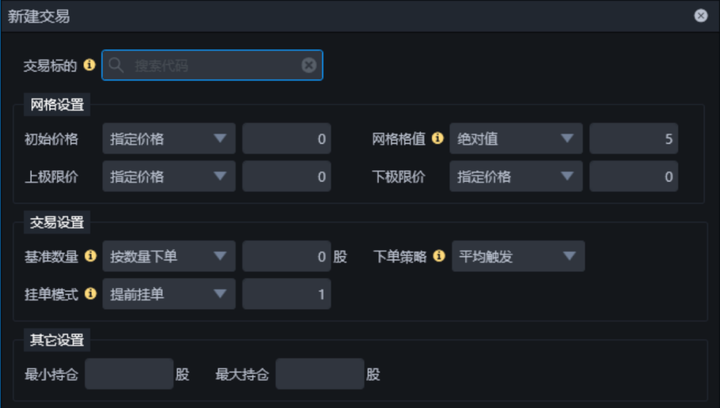The width and height of the screenshot is (720, 408).
Task: Open the 挂单模式 提前挂单 dropdown
Action: point(169,294)
